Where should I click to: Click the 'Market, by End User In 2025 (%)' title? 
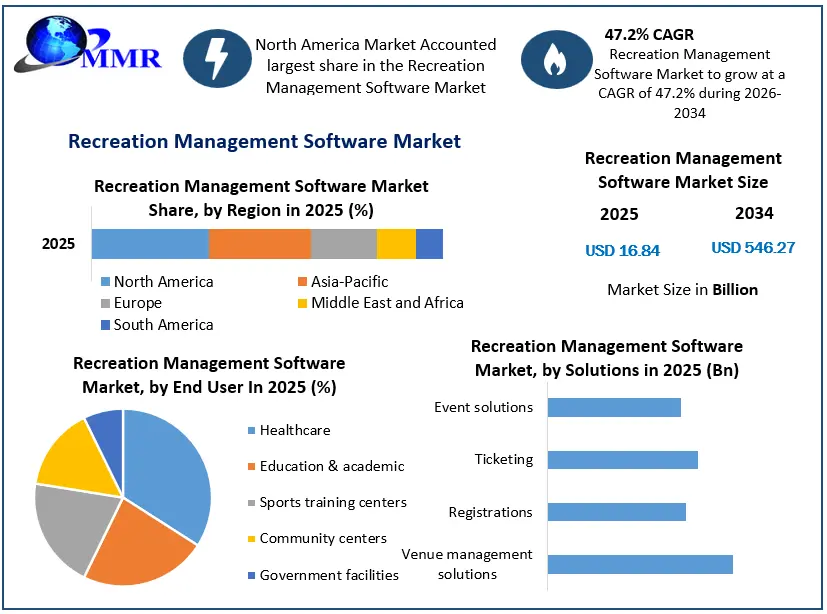click(x=209, y=388)
